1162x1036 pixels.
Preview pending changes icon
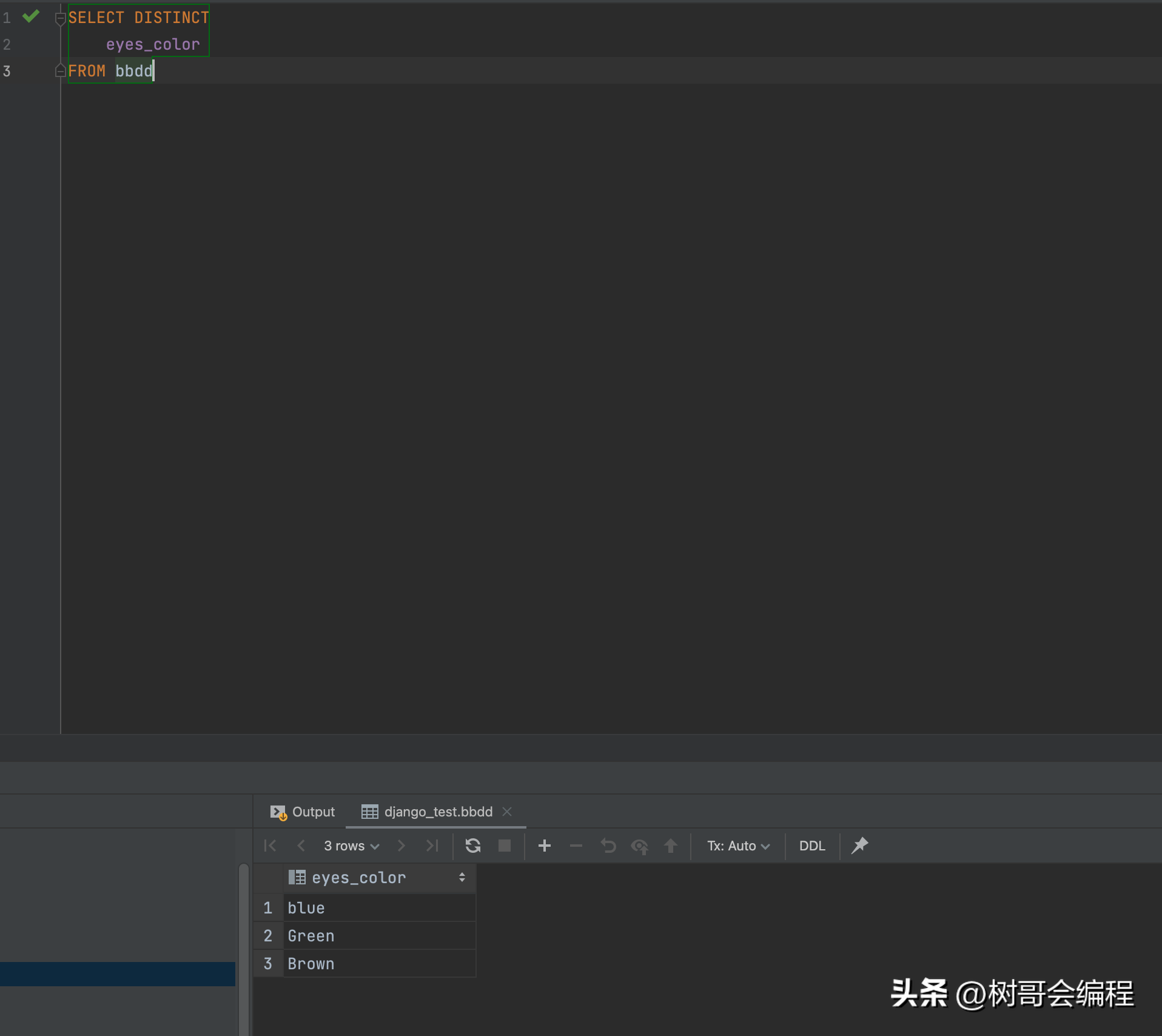coord(640,846)
